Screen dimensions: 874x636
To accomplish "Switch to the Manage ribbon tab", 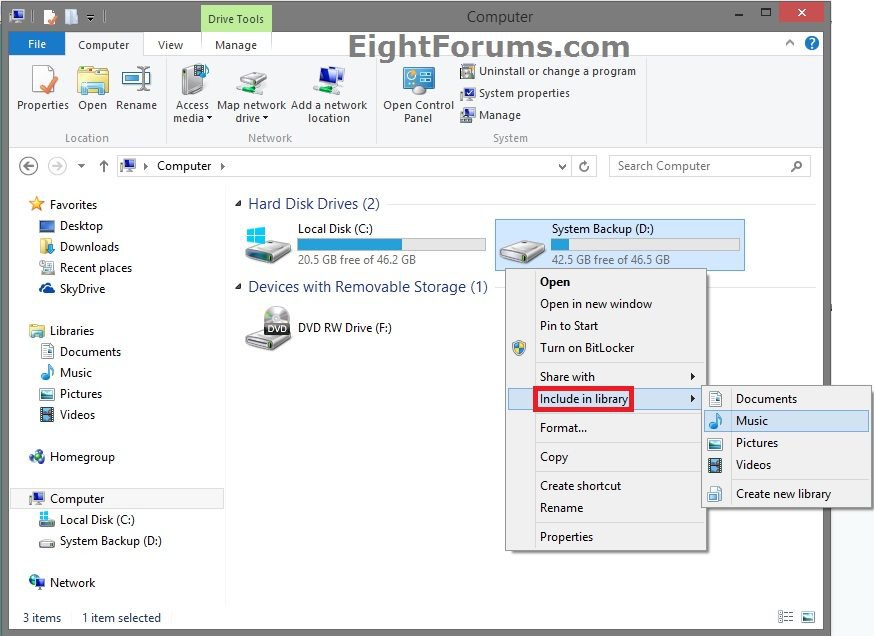I will [x=236, y=45].
